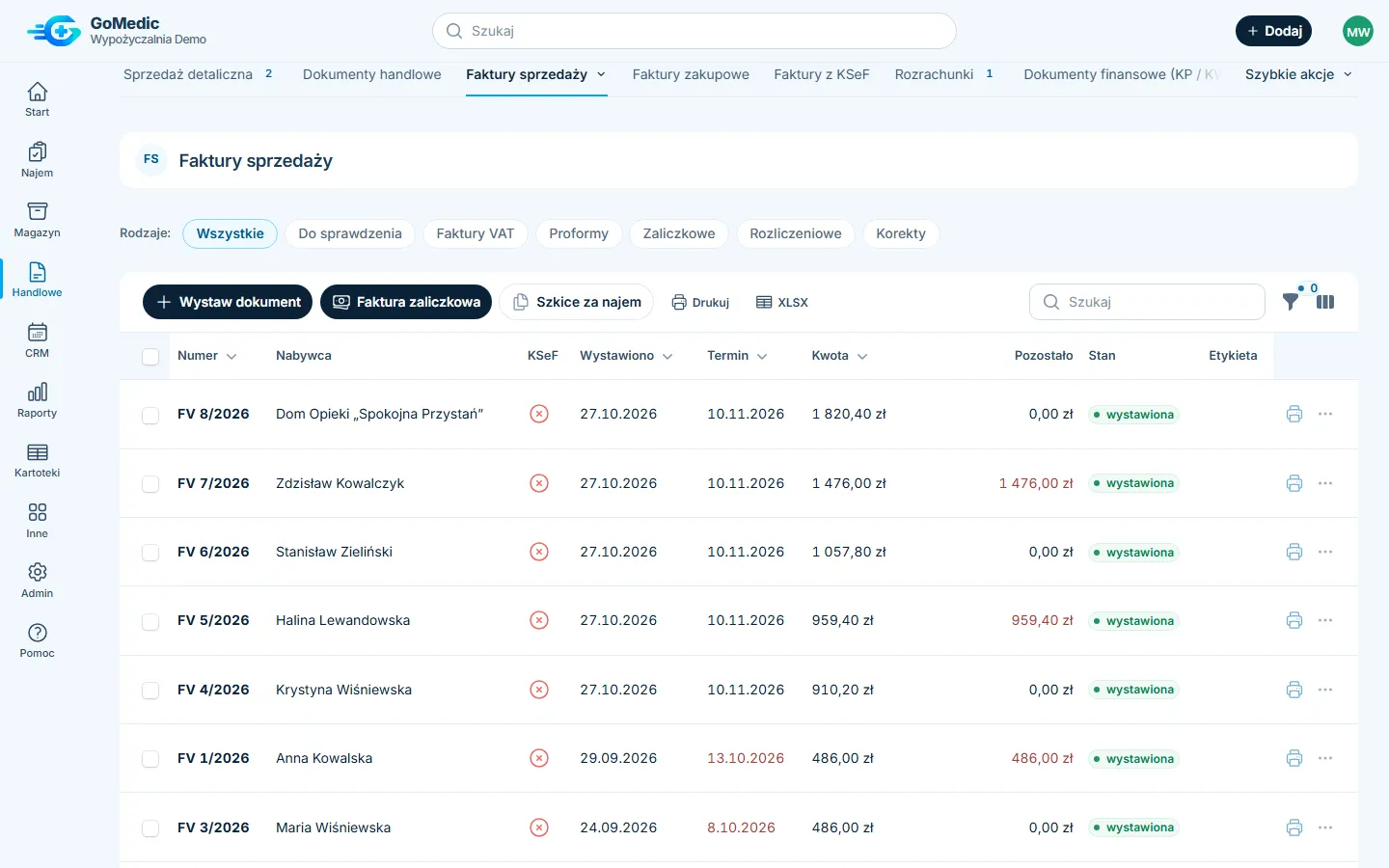The image size is (1389, 868).
Task: Select checkbox for FV 4/2026
Action: click(150, 691)
